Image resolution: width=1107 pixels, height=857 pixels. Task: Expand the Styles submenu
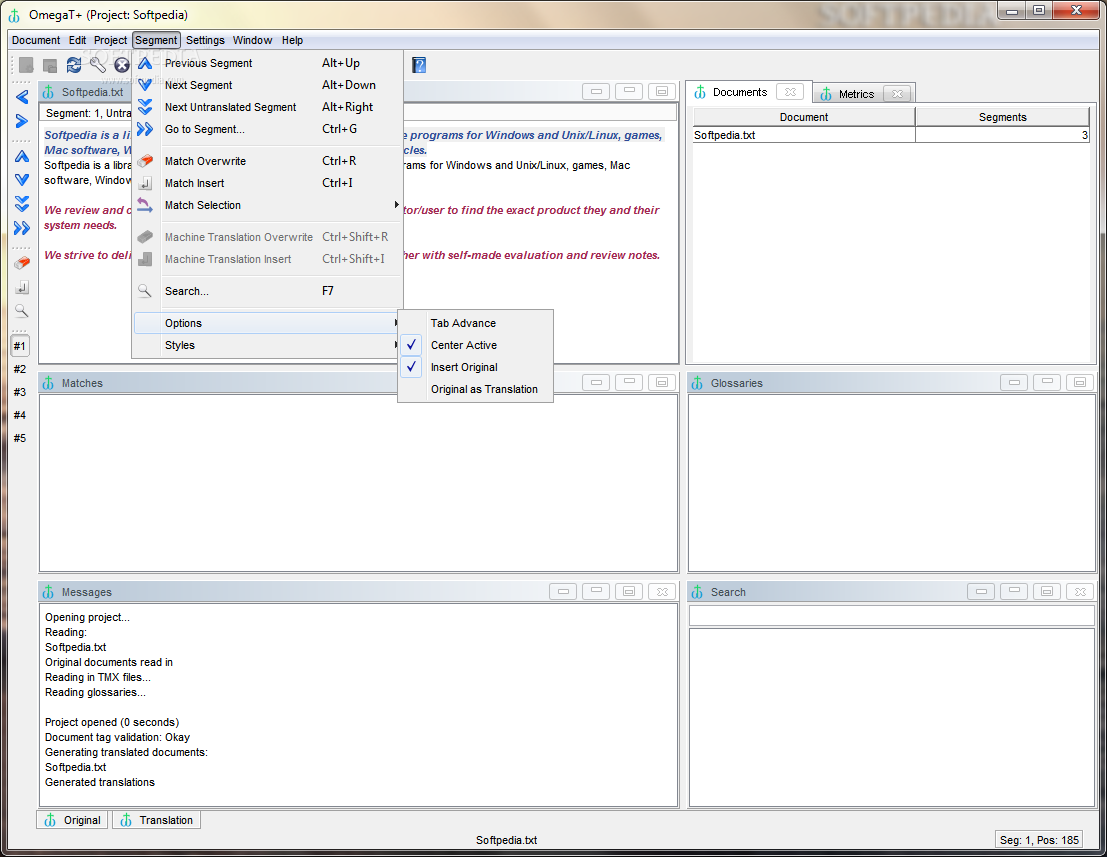point(268,345)
